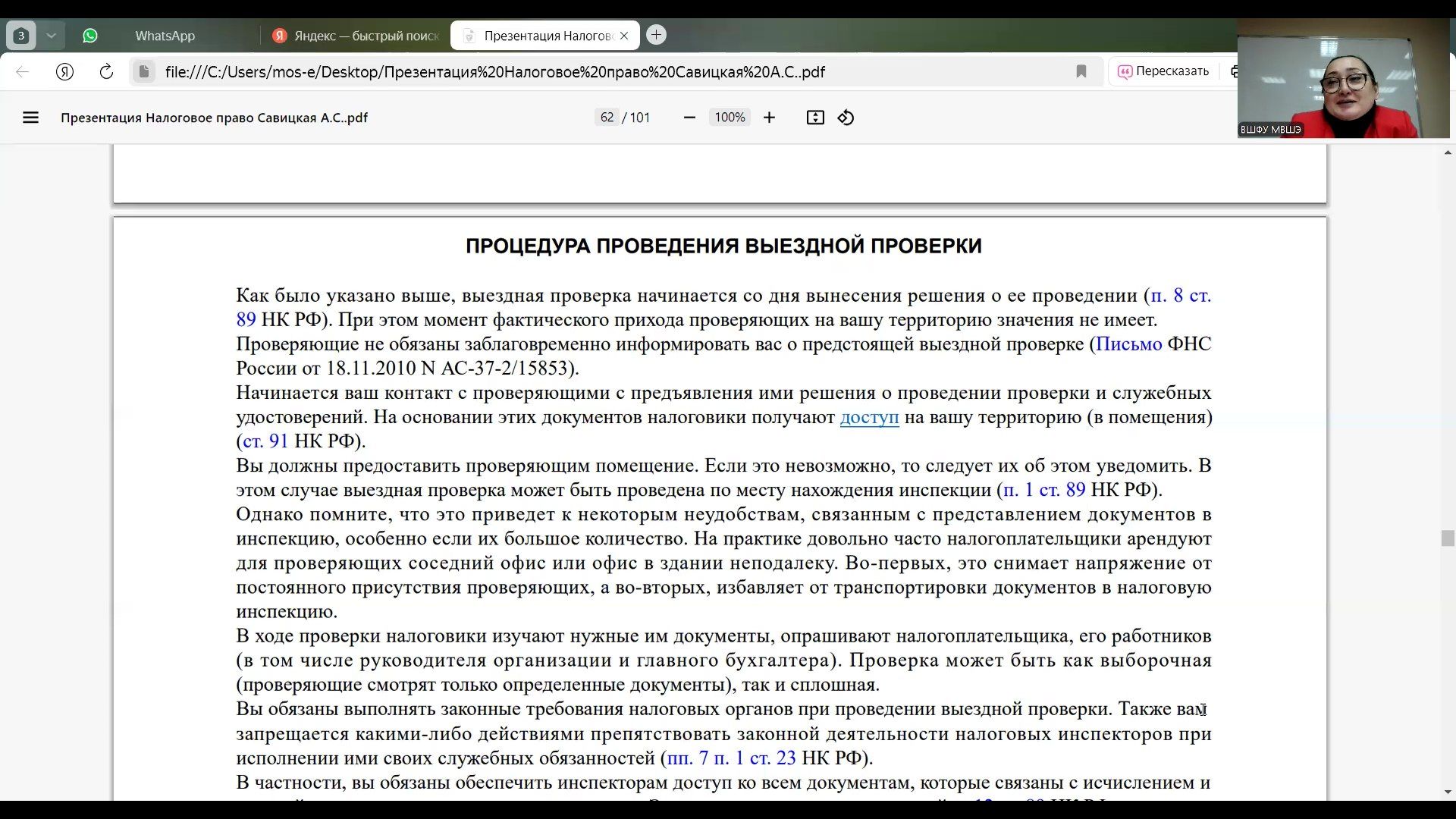Viewport: 1456px width, 819px height.
Task: Click the 100% zoom level field
Action: pyautogui.click(x=729, y=118)
